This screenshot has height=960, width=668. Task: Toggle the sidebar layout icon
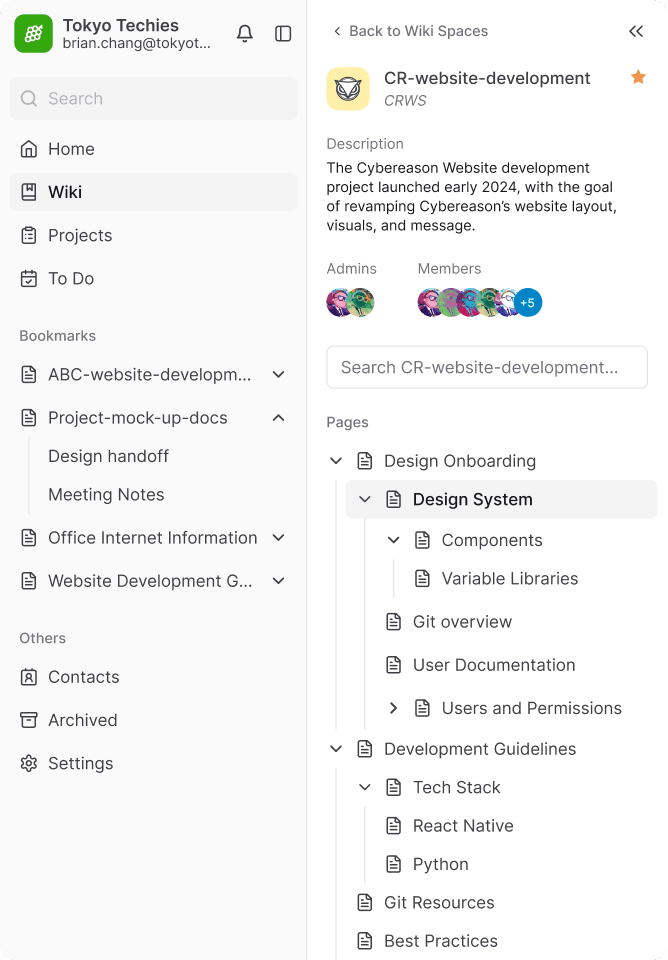(283, 33)
